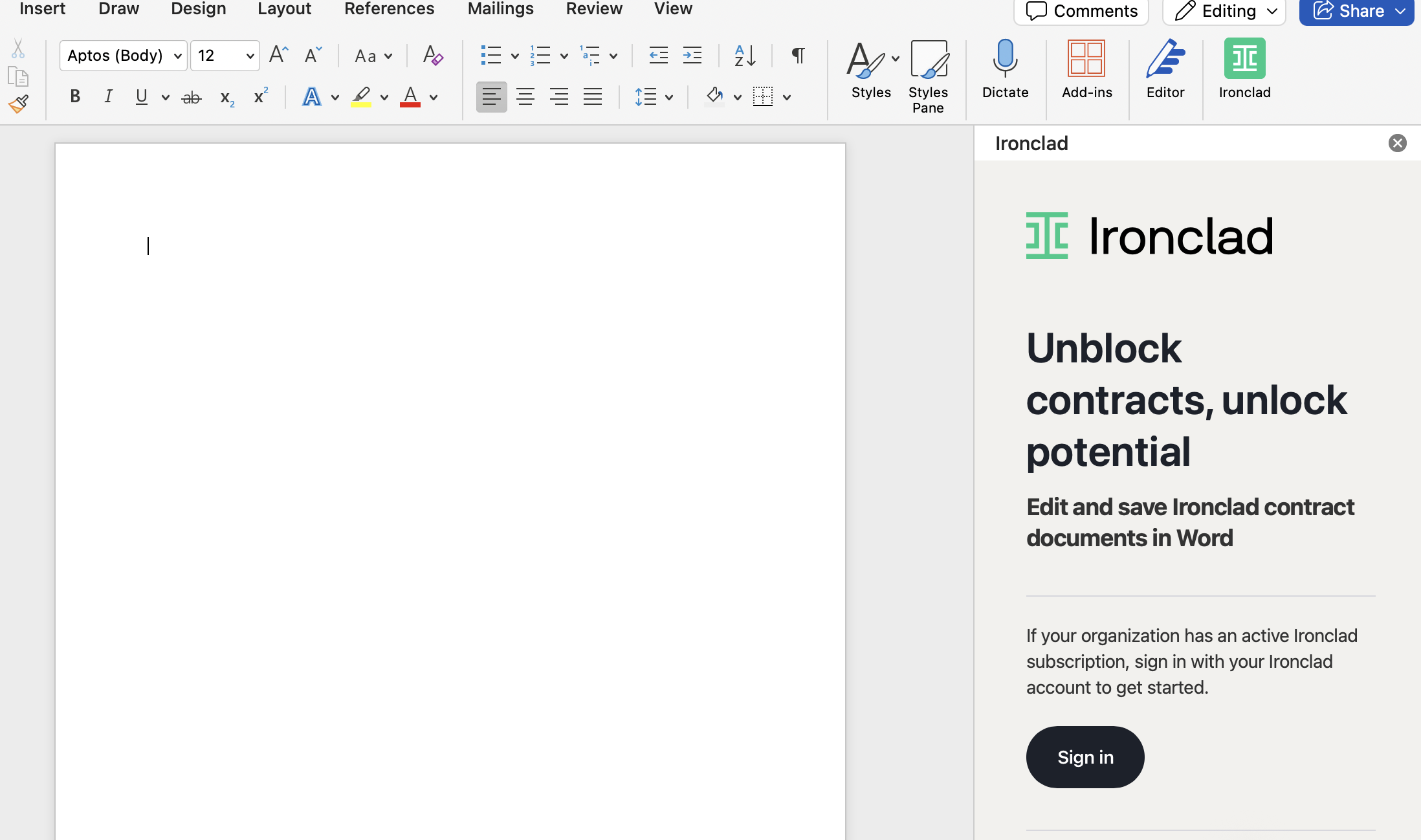This screenshot has height=840, width=1421.
Task: Open the References tab
Action: pos(390,9)
